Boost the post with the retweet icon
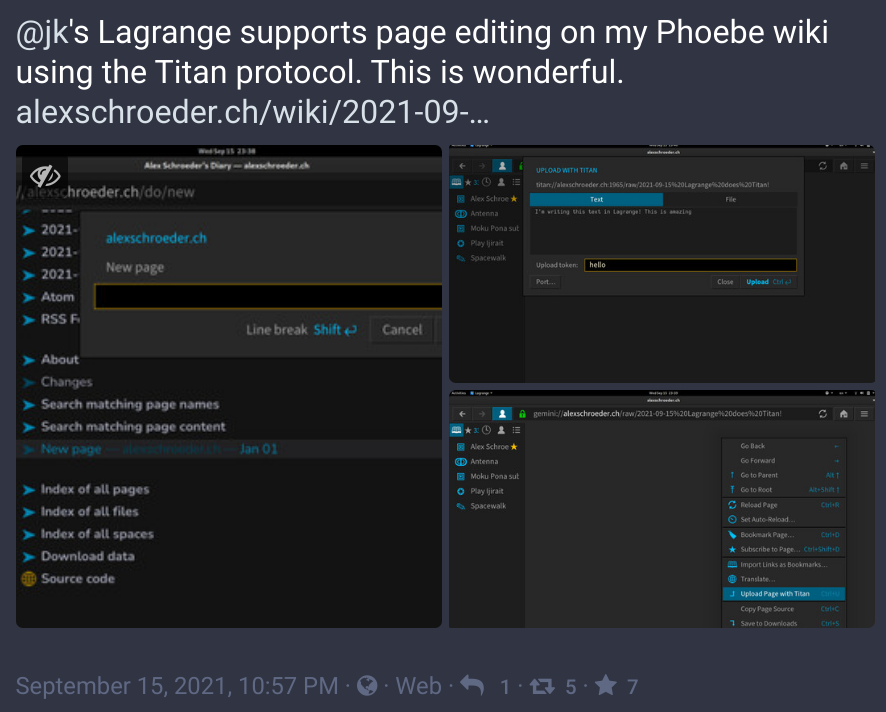The height and width of the screenshot is (712, 886). tap(542, 686)
